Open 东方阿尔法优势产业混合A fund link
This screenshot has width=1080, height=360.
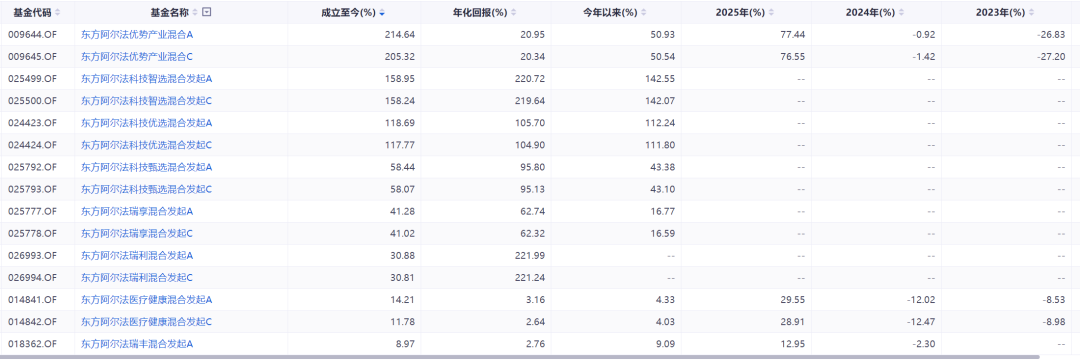tap(137, 34)
